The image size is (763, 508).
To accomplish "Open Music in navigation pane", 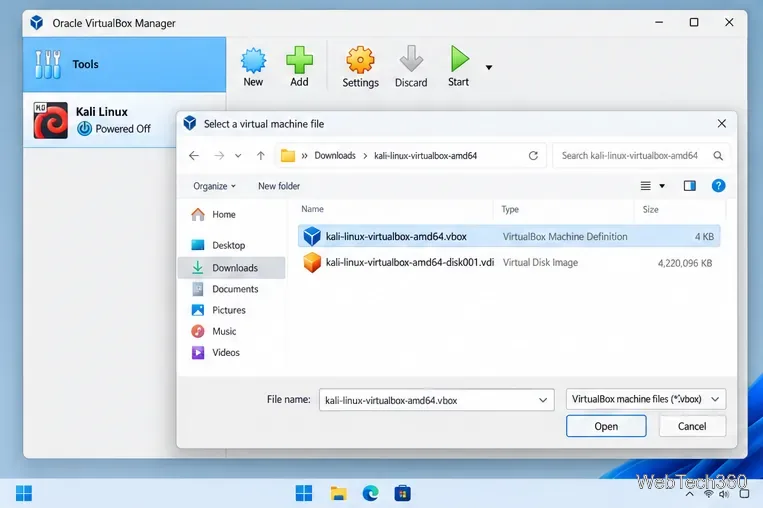I will tap(232, 331).
